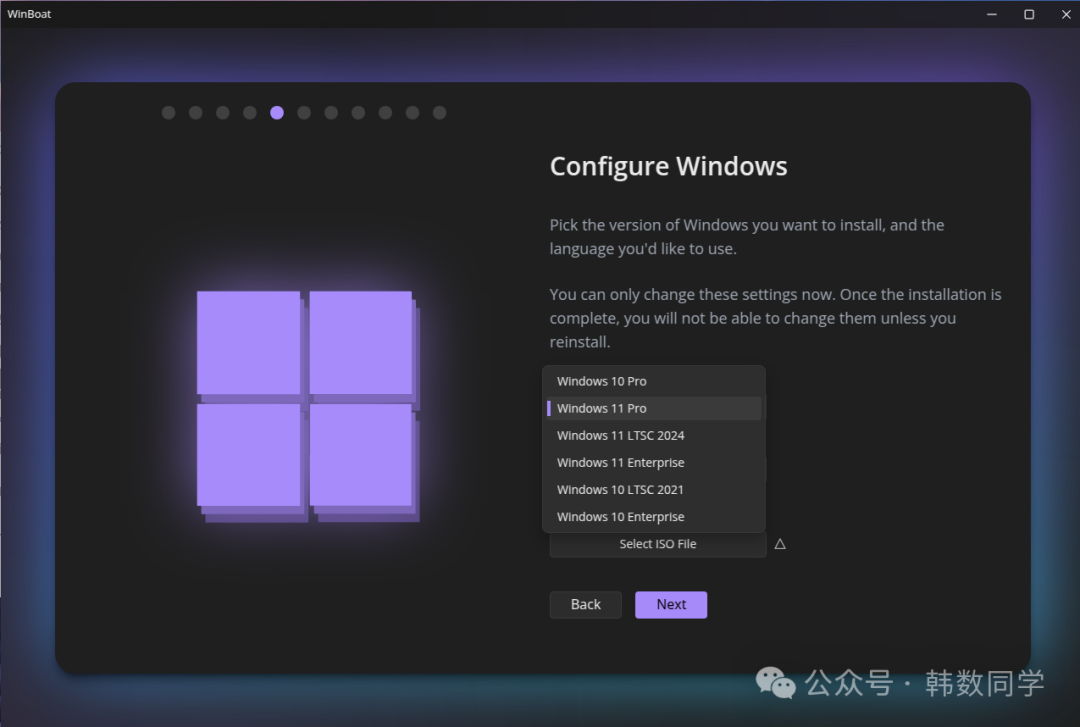Click the highlighted fifth progress dot

click(x=277, y=113)
